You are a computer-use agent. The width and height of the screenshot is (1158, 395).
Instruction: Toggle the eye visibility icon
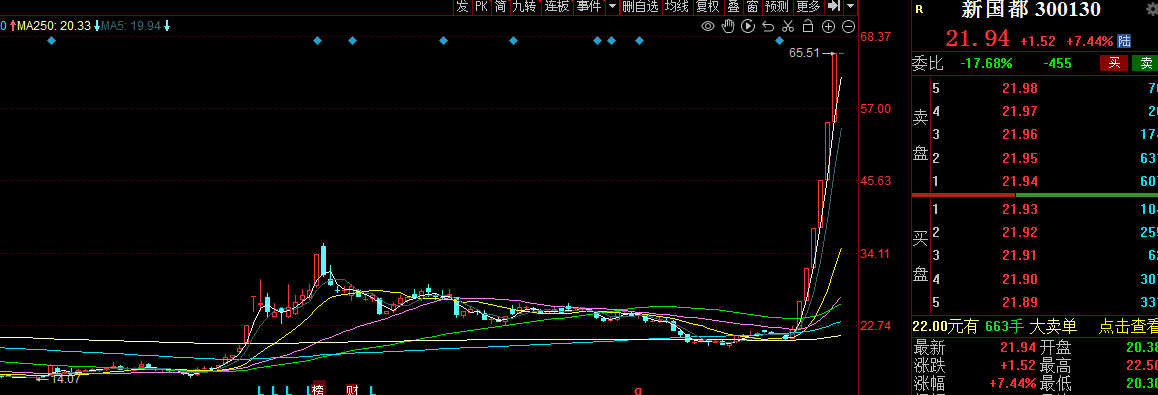[708, 27]
